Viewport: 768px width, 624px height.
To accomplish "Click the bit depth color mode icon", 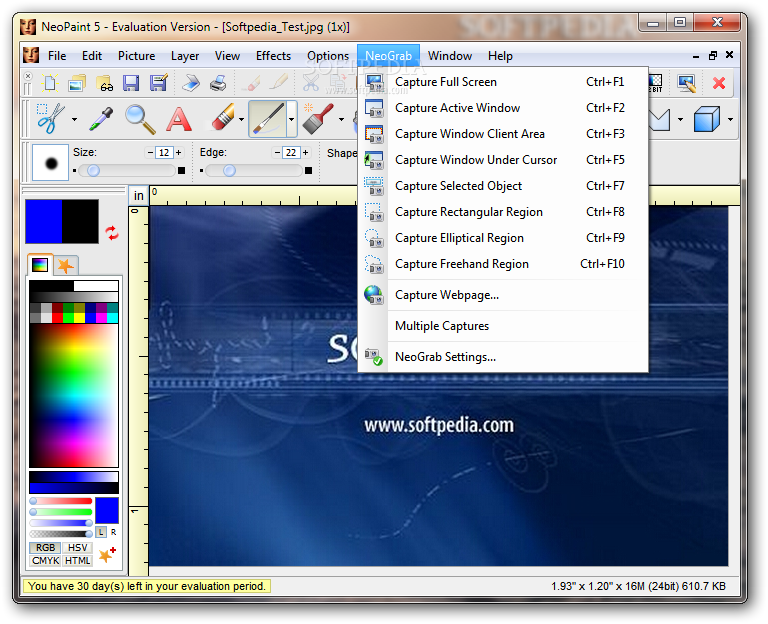I will tap(655, 83).
